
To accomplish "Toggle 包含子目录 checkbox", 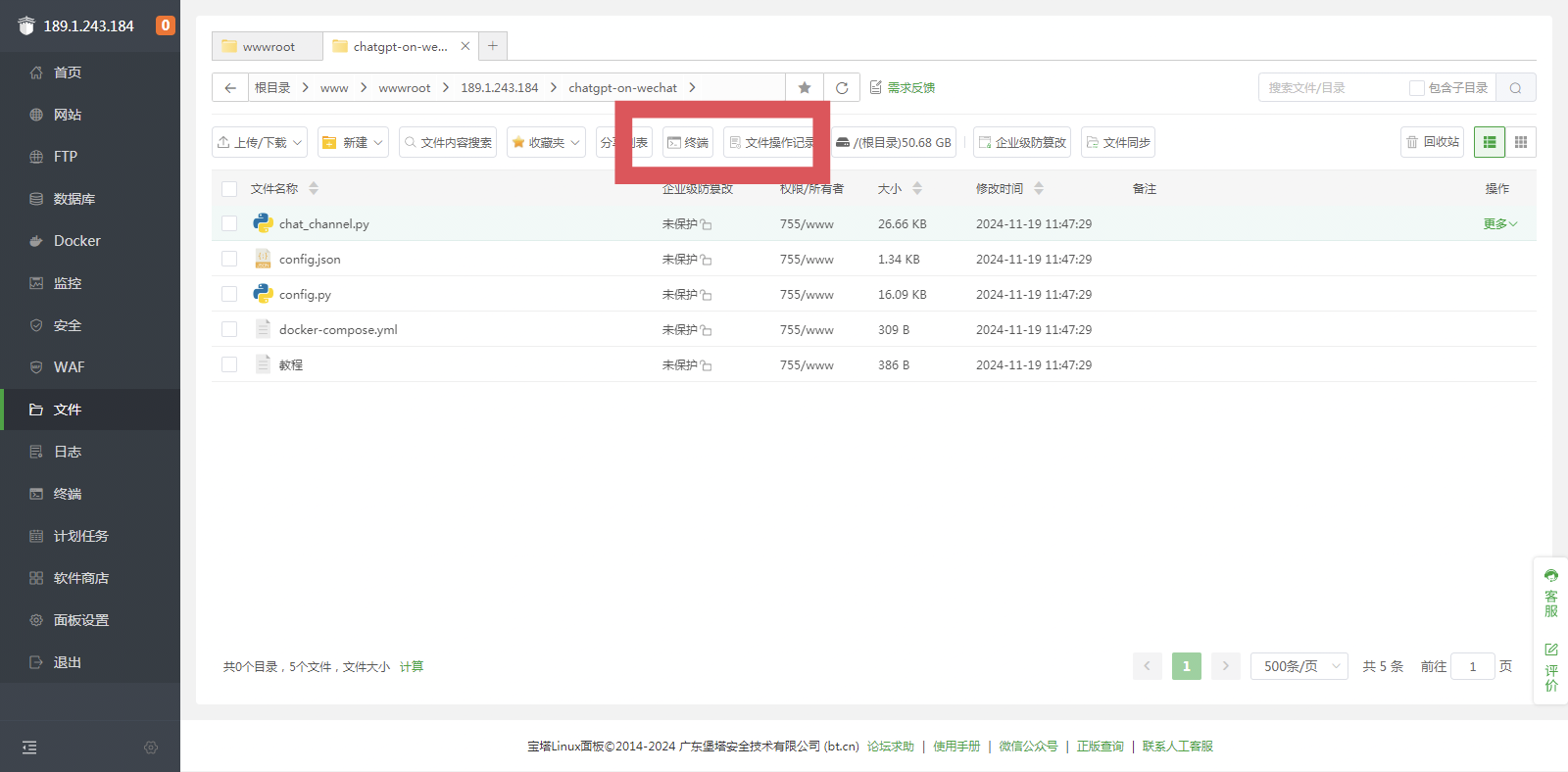I will point(1417,88).
